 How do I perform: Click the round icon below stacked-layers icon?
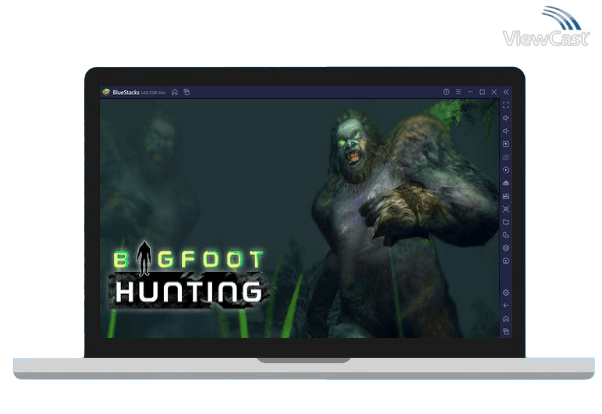(506, 261)
